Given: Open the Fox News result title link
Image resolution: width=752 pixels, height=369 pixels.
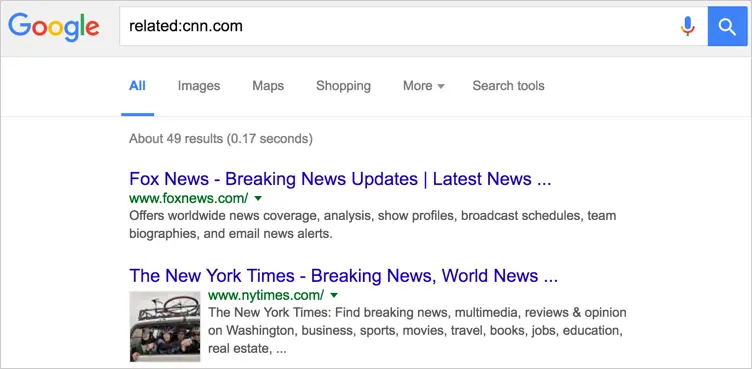Looking at the screenshot, I should (x=340, y=179).
